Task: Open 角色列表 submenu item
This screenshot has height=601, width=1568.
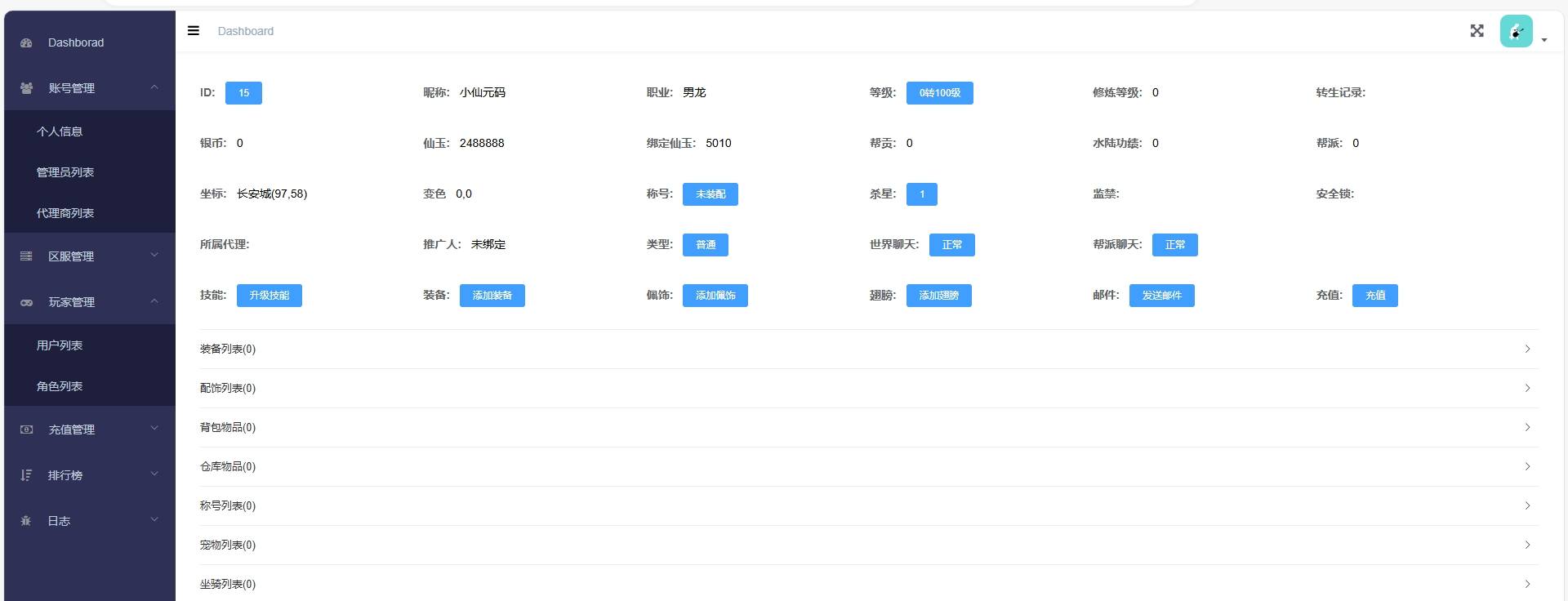Action: tap(90, 386)
